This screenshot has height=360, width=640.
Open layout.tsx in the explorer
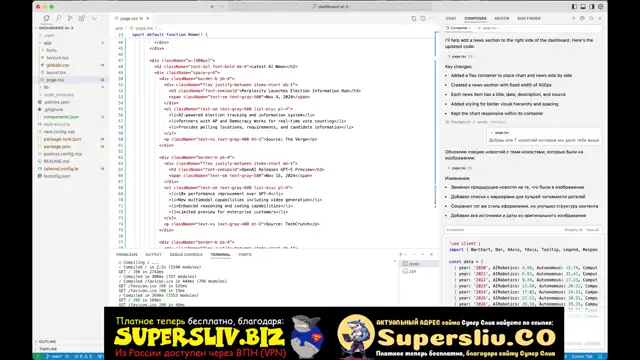click(x=56, y=72)
